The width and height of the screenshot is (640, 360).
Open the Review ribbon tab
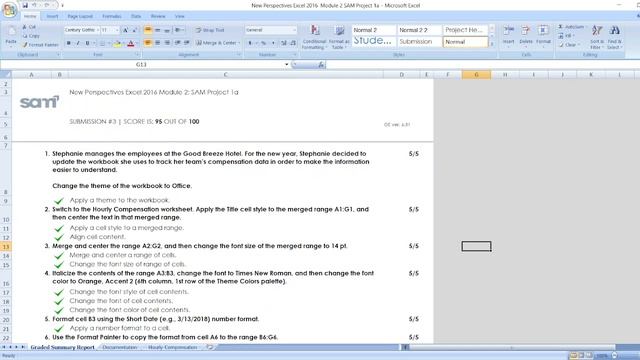(x=158, y=16)
